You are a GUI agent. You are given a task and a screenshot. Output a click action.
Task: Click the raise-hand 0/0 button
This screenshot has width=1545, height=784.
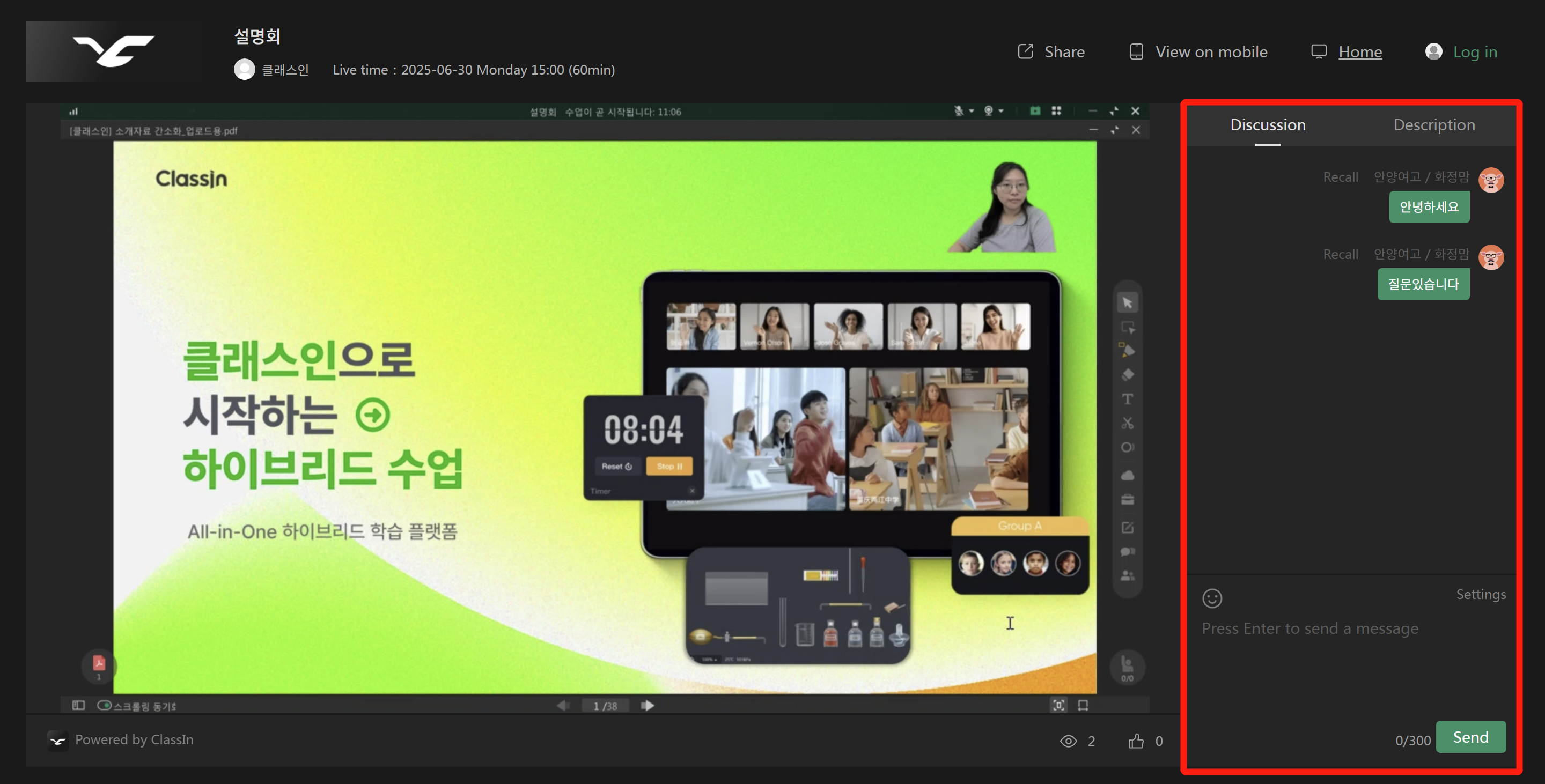coord(1128,667)
